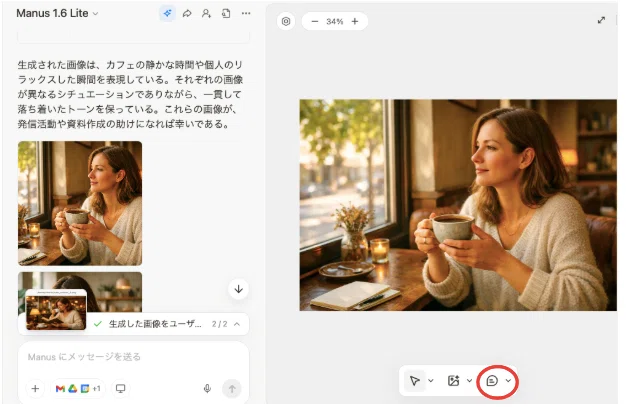Select the comment speech bubble tool
626x407 pixels.
(x=492, y=381)
